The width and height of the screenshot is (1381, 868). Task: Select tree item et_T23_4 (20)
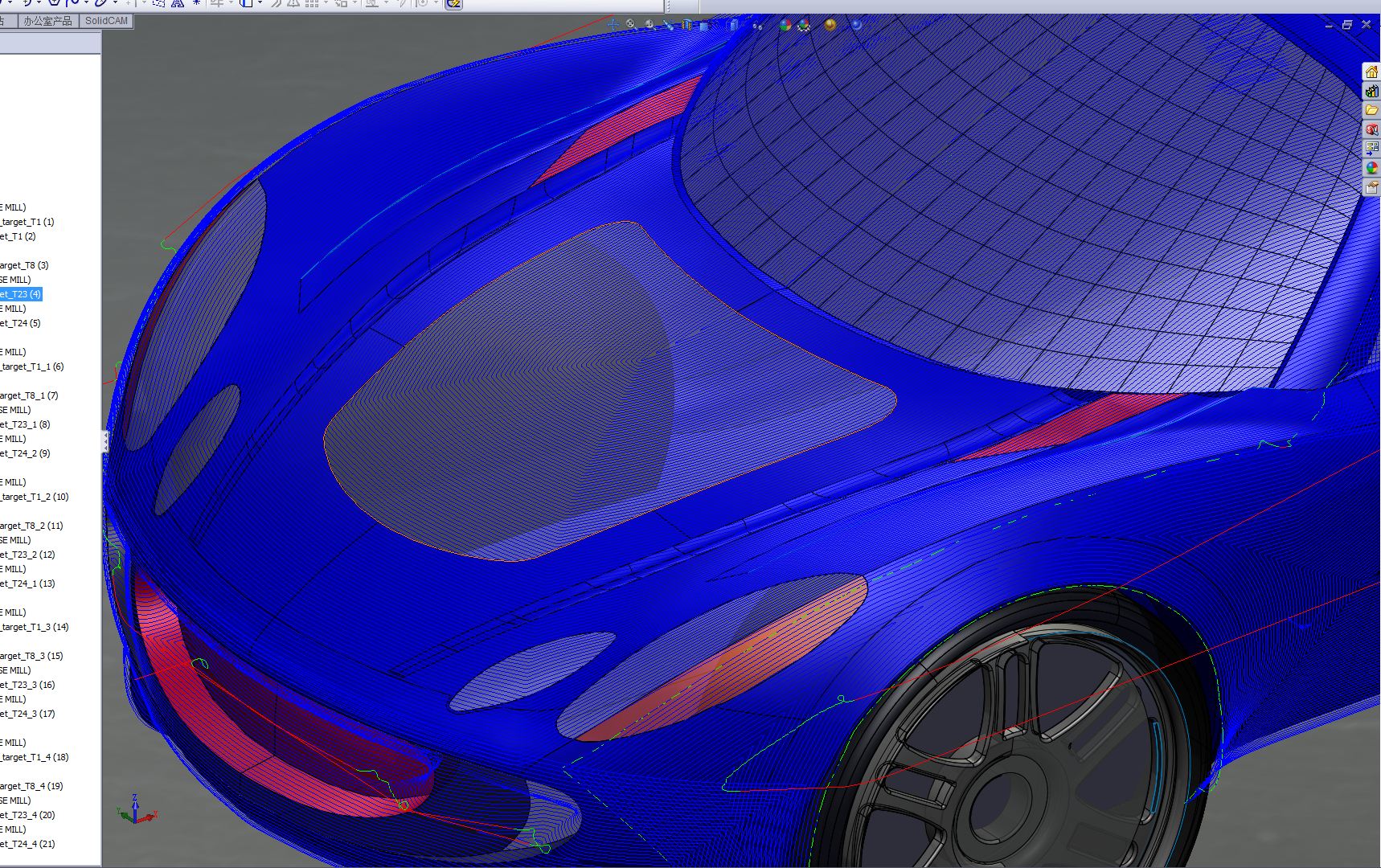pos(27,815)
